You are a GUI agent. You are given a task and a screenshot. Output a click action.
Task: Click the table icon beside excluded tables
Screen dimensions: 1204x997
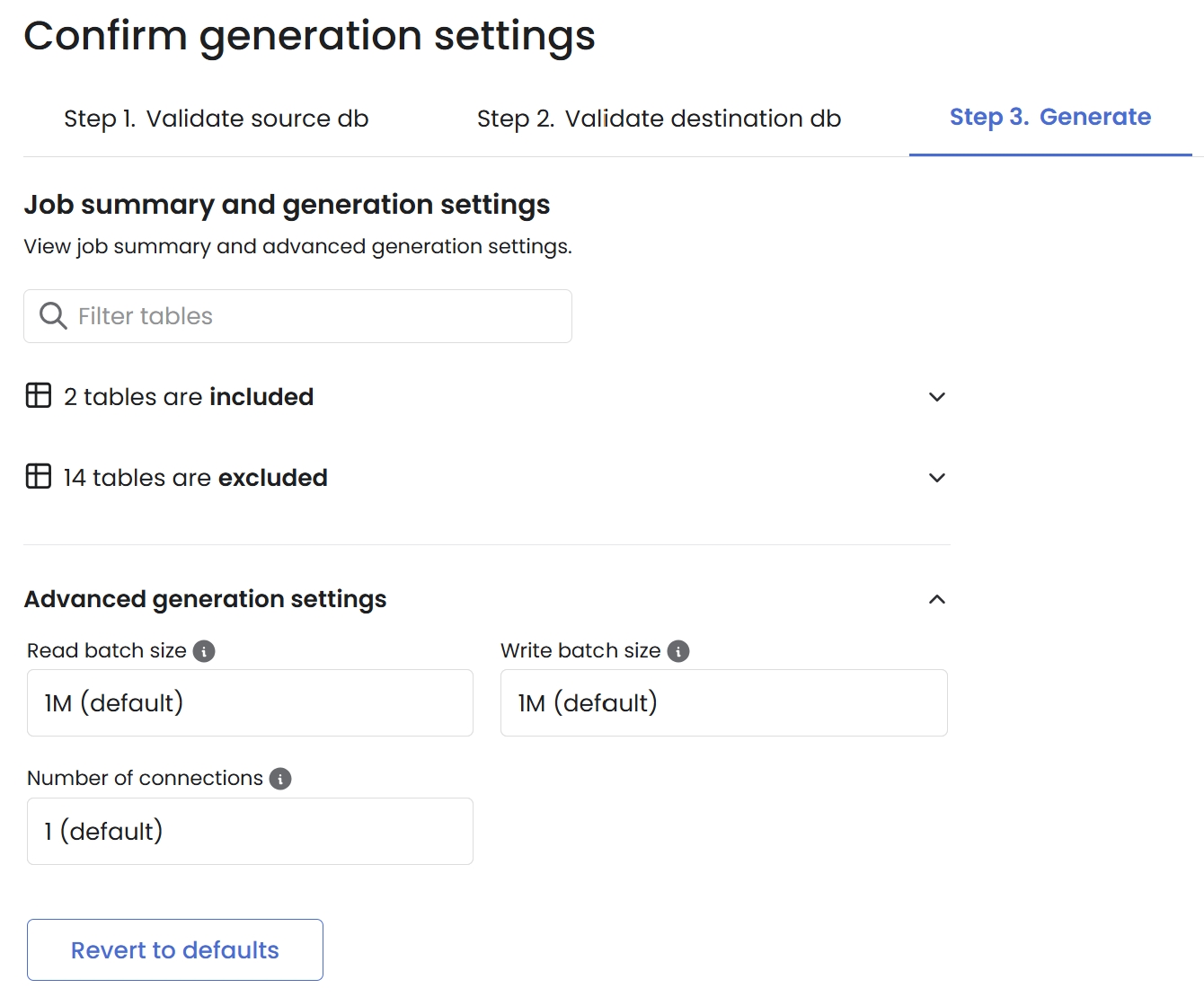[39, 477]
